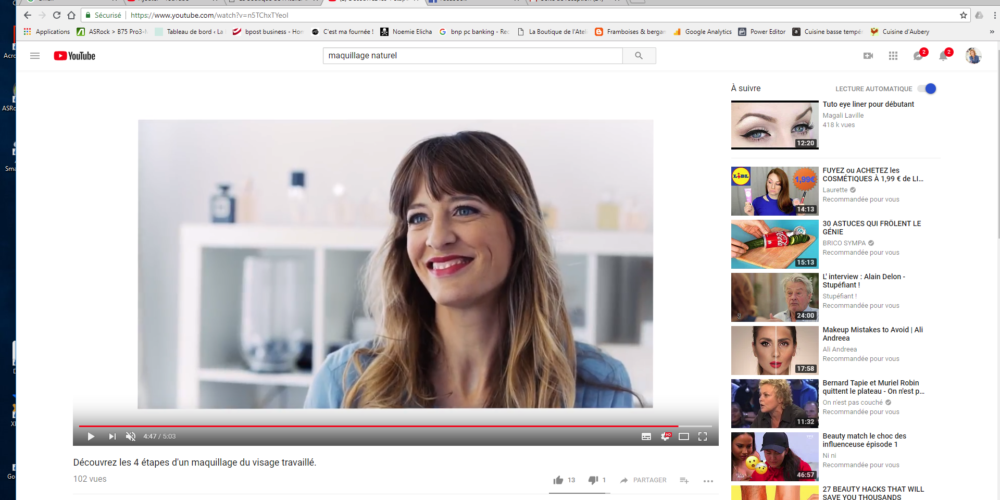The height and width of the screenshot is (500, 1000).
Task: Add video to a playlist
Action: 684,480
